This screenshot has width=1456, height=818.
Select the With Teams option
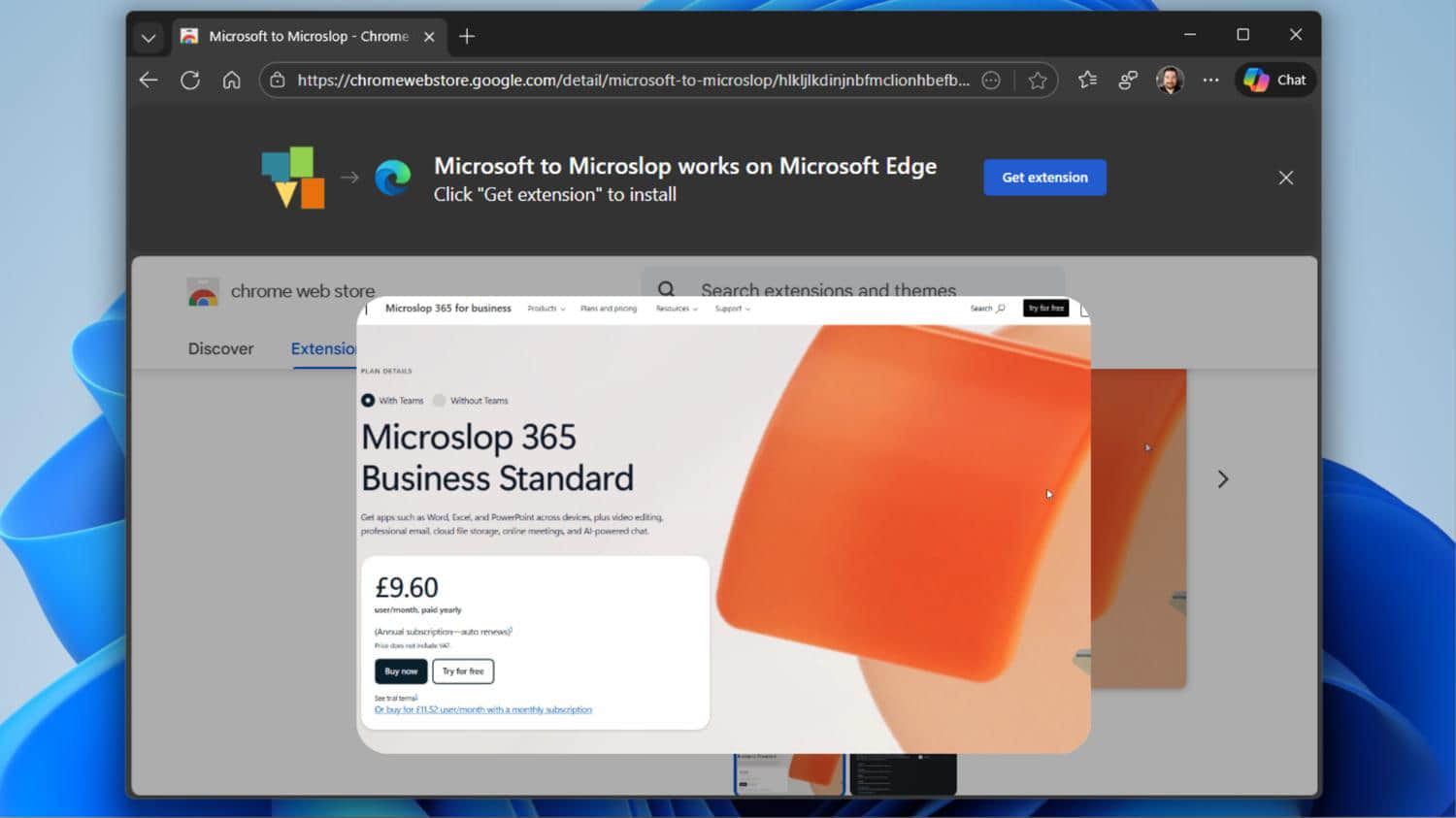coord(369,400)
